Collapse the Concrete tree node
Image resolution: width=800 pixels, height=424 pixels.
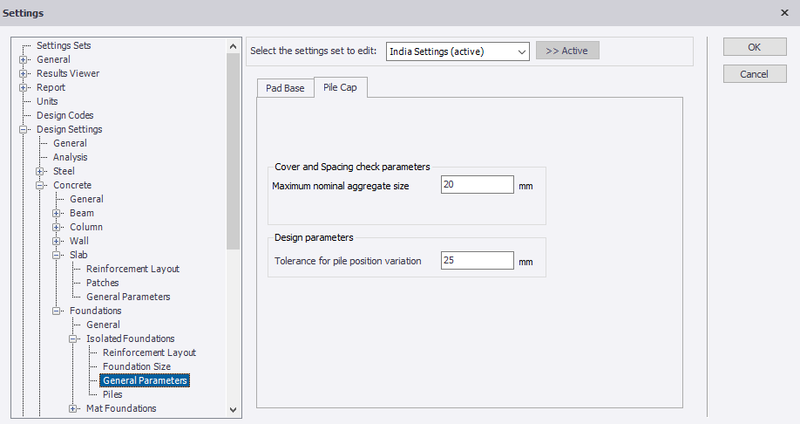40,185
